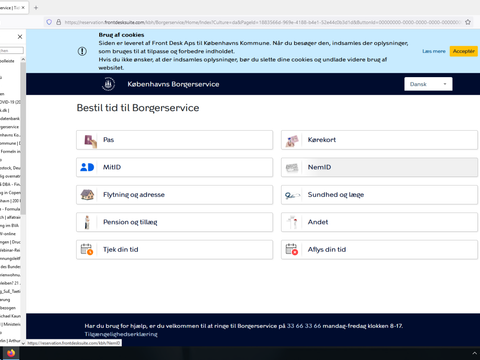Click the NemID card icon
Image resolution: width=480 pixels, height=360 pixels.
(292, 168)
